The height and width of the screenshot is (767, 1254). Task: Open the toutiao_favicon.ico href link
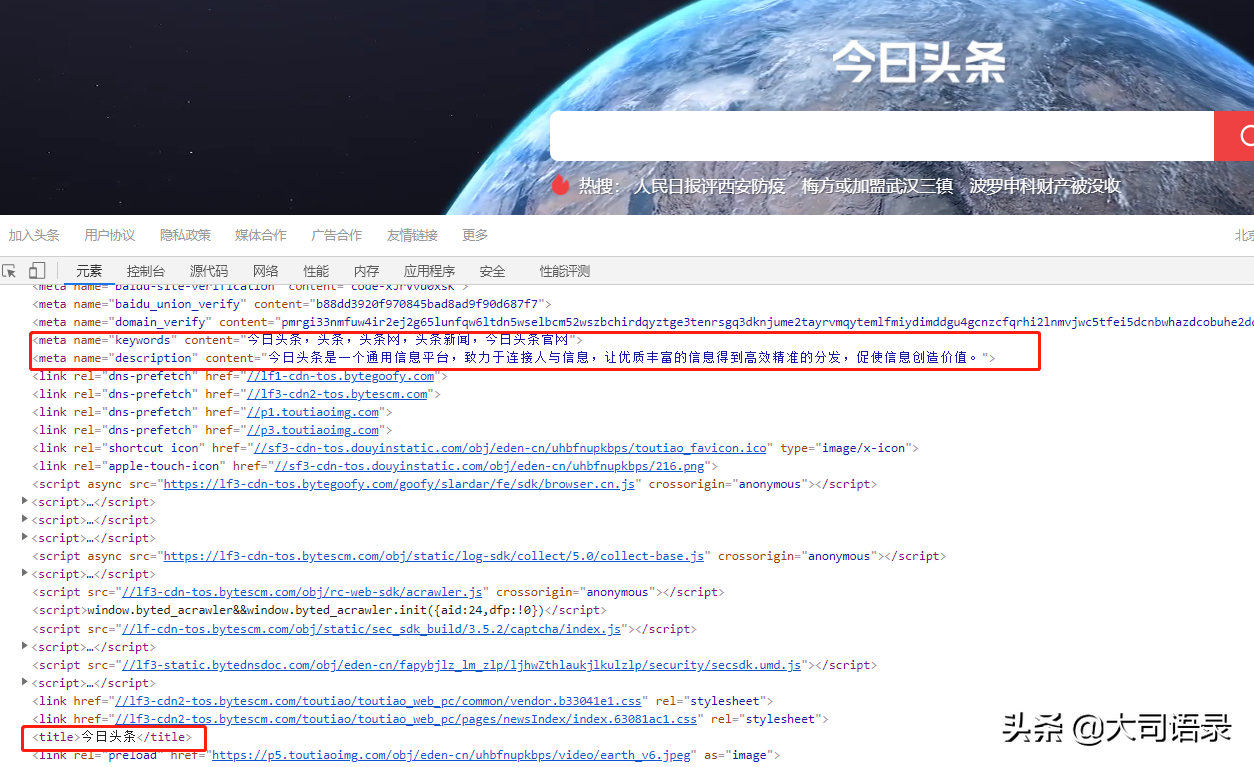point(510,448)
